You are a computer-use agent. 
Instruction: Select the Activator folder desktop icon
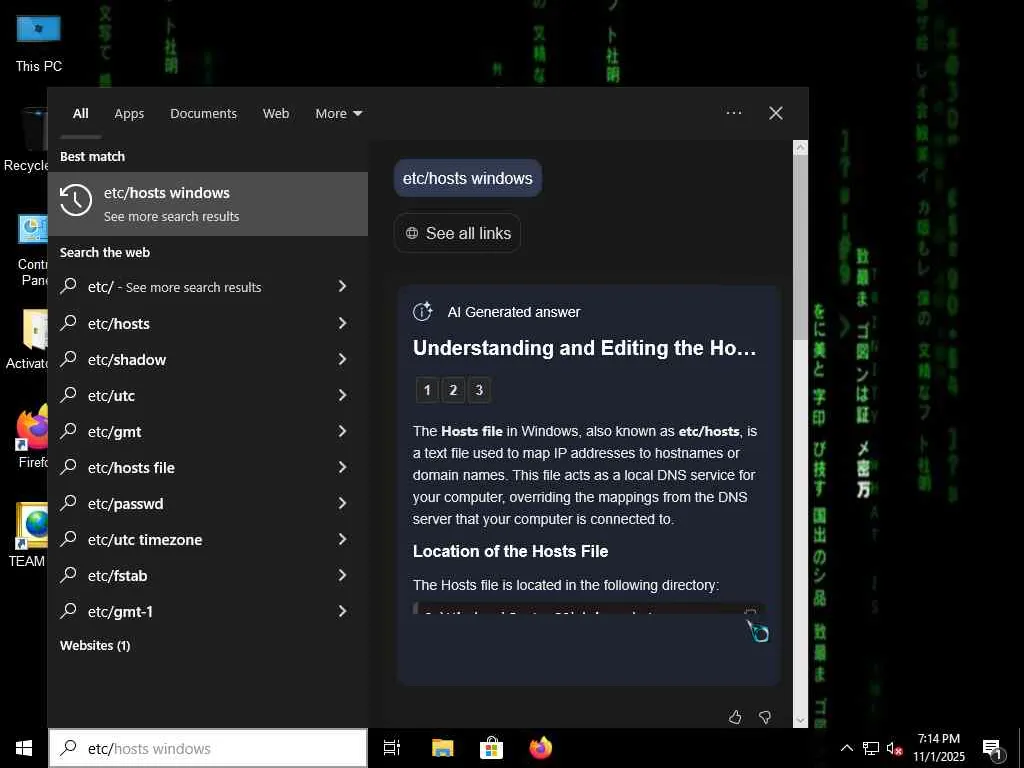pos(27,340)
